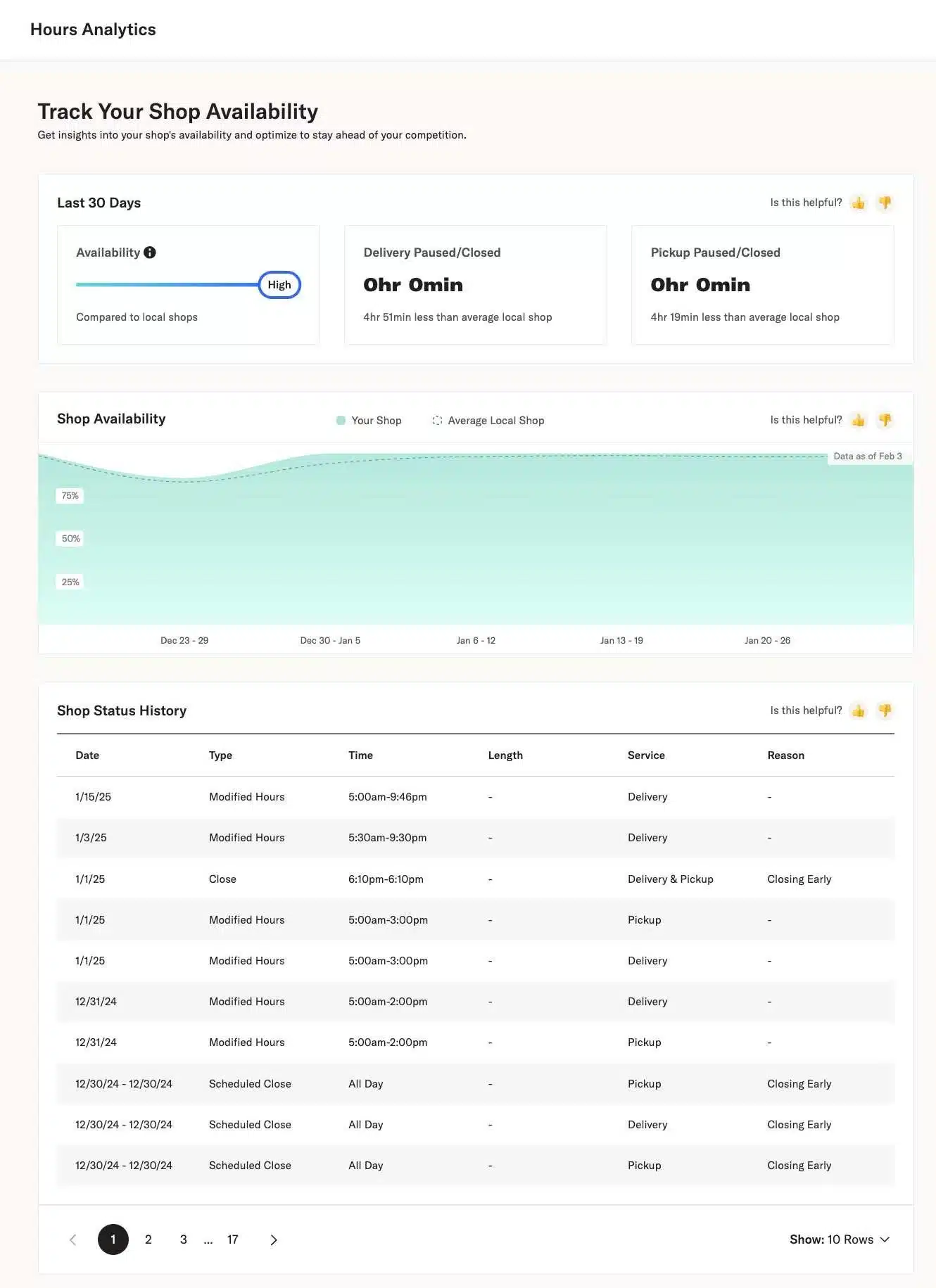Open the Show: 10 Rows dropdown
Image resolution: width=936 pixels, height=1288 pixels.
(x=840, y=1239)
